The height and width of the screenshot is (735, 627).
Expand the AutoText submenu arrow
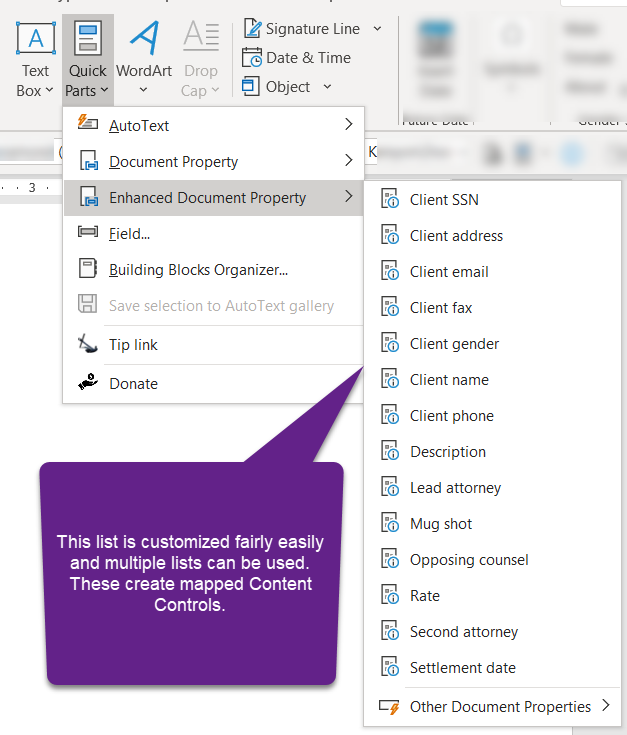[x=348, y=124]
